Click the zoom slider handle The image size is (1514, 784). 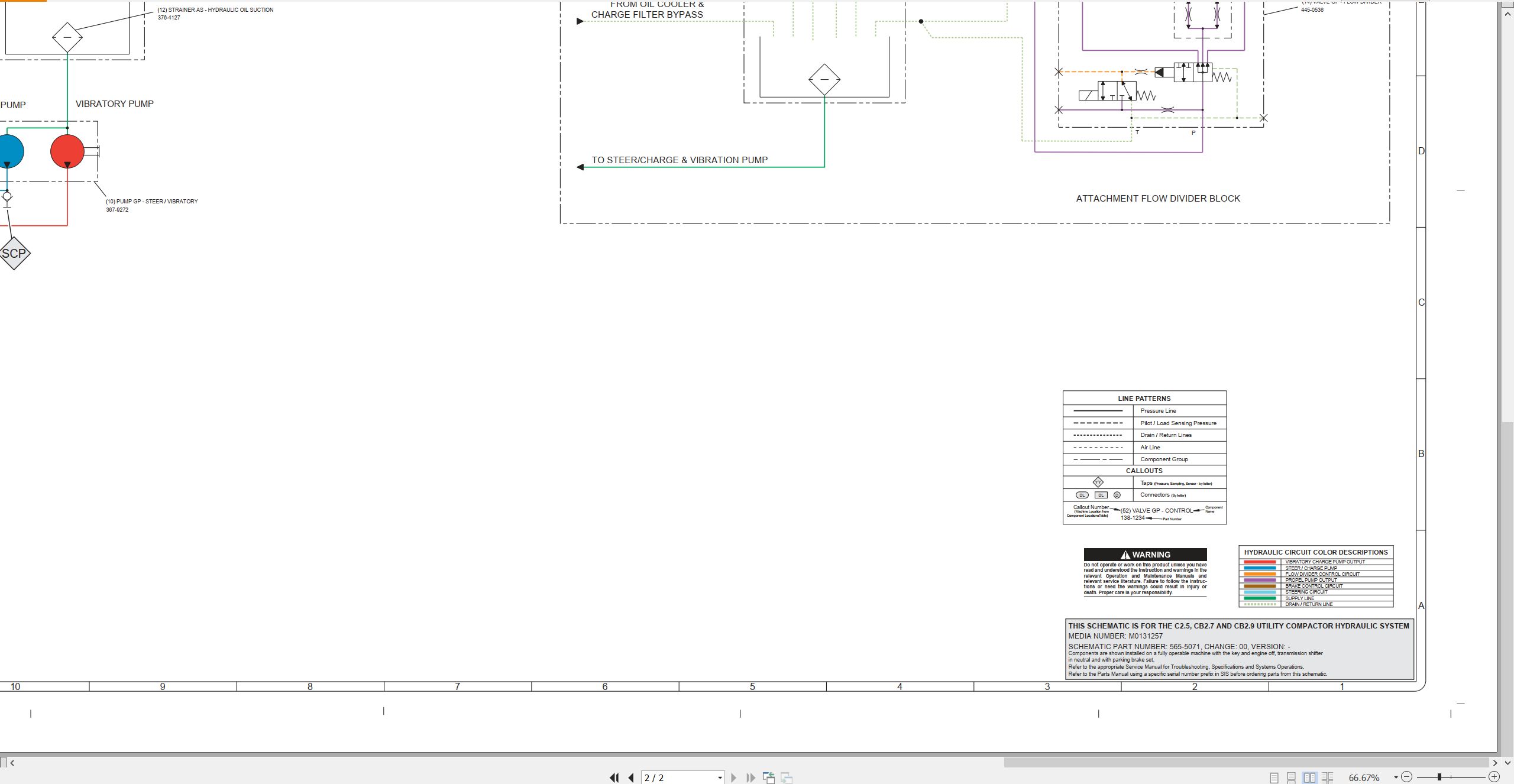coord(1439,777)
